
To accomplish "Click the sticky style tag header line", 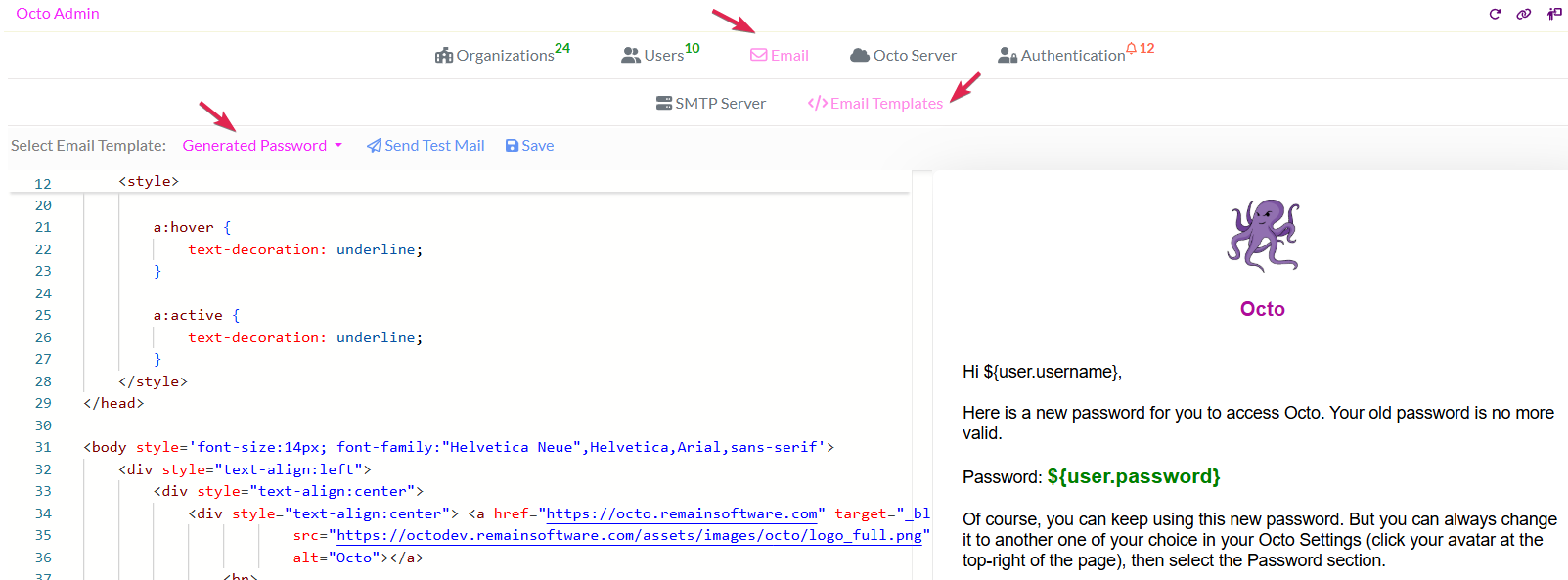I will point(149,182).
